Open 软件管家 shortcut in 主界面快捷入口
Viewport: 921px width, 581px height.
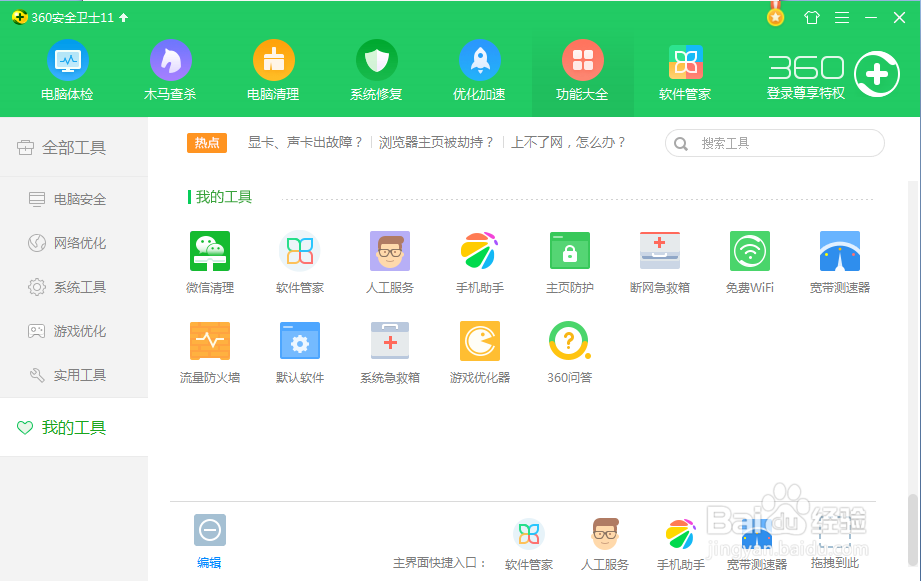point(529,545)
